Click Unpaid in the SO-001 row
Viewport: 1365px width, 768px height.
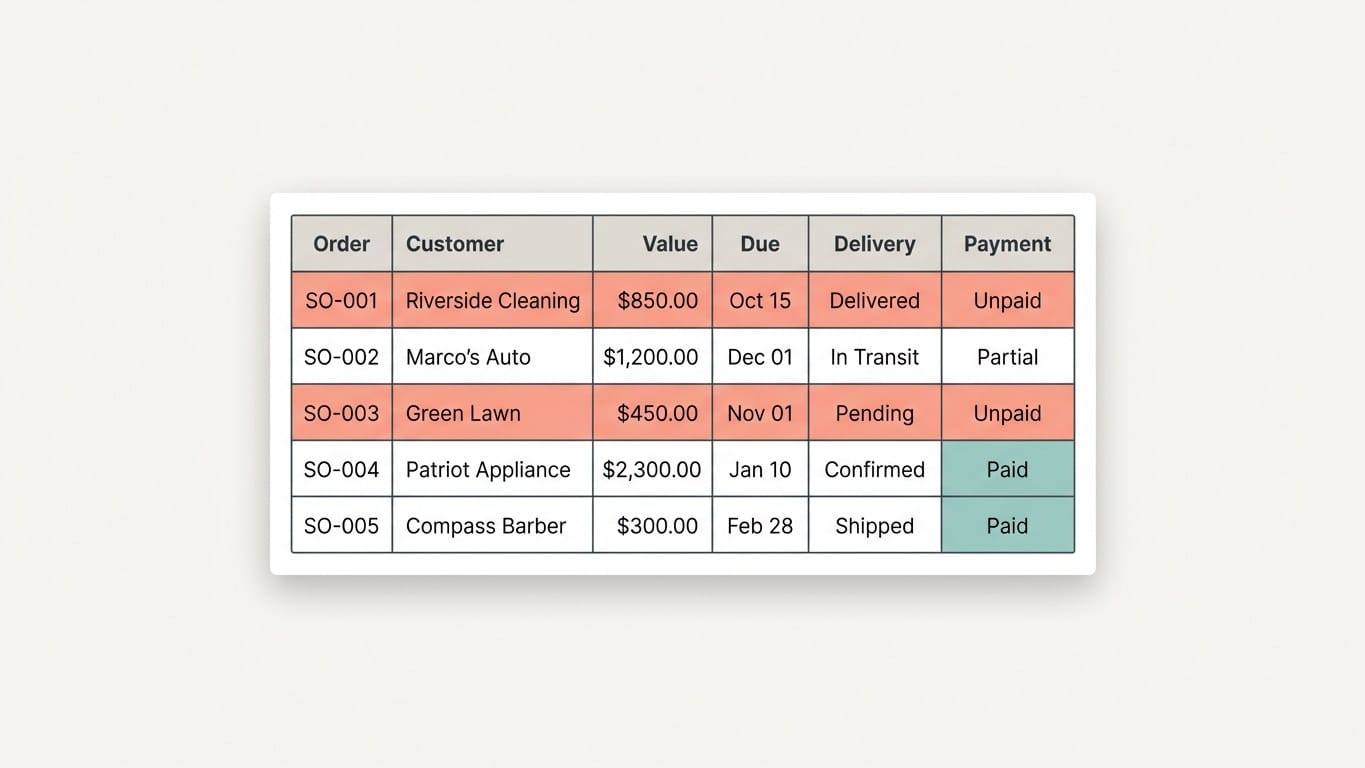coord(1008,300)
